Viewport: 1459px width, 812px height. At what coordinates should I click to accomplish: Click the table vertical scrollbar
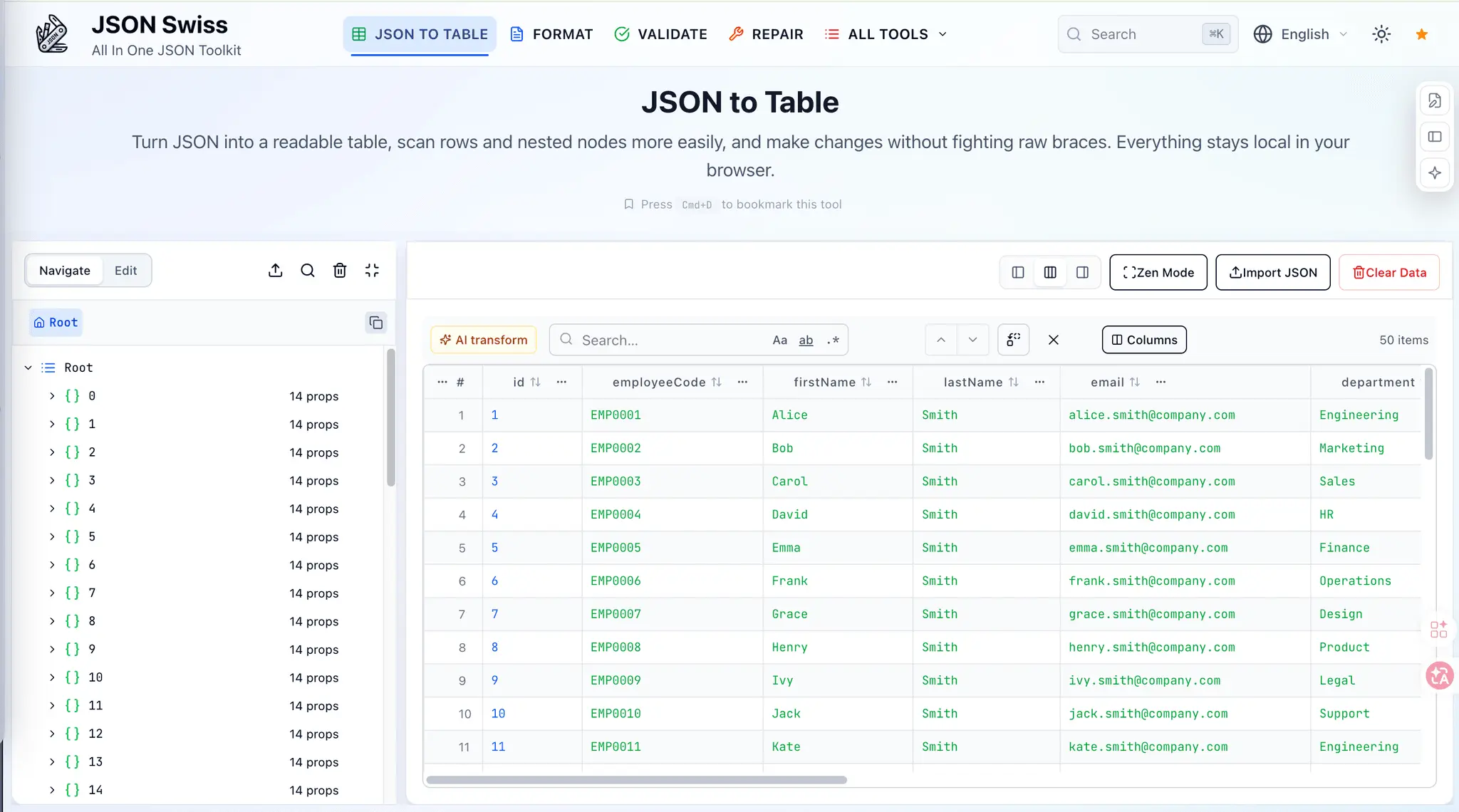(1428, 414)
